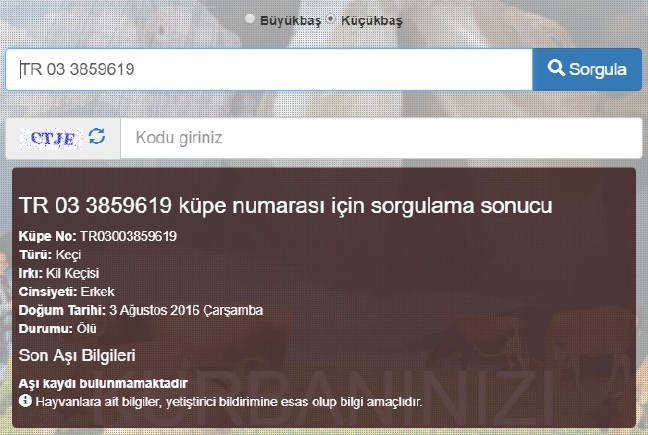Click the Irkı: Kıl Keçisi line
This screenshot has height=435, width=648.
point(59,273)
